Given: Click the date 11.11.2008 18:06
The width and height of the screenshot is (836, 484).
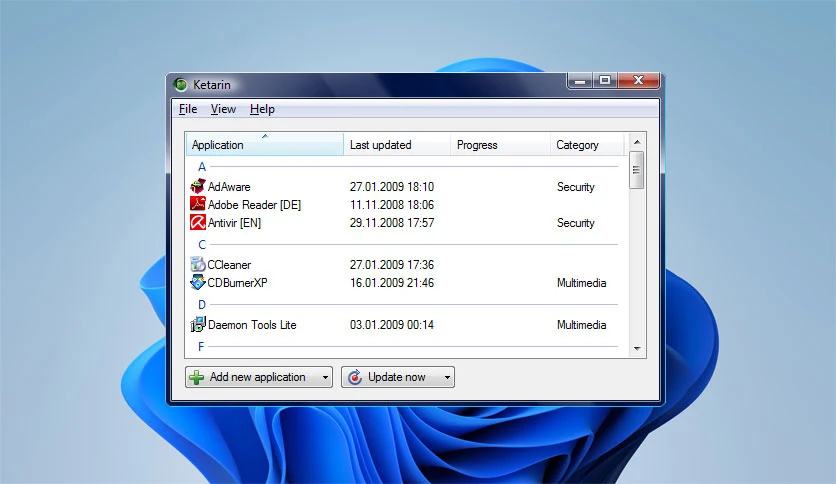Looking at the screenshot, I should click(x=392, y=205).
